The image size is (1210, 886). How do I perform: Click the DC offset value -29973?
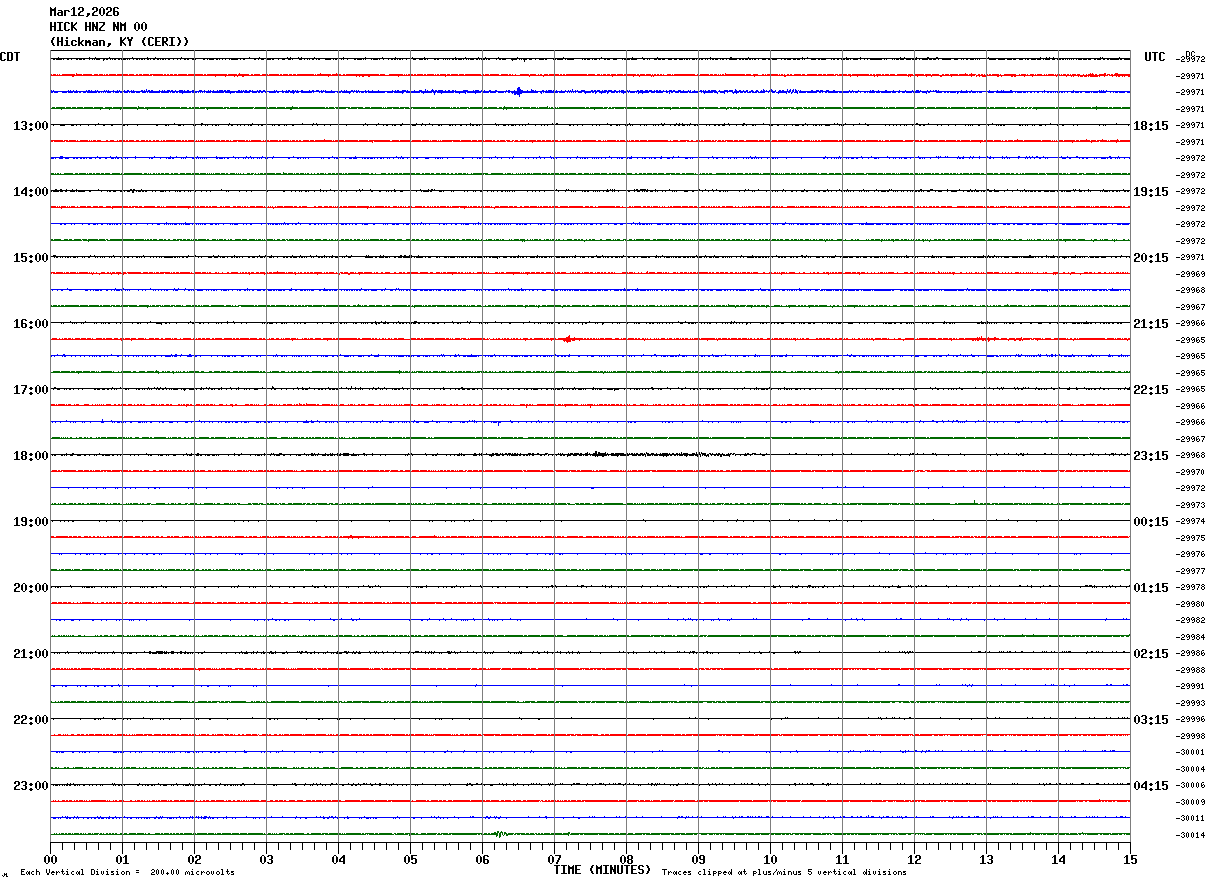click(x=1191, y=505)
